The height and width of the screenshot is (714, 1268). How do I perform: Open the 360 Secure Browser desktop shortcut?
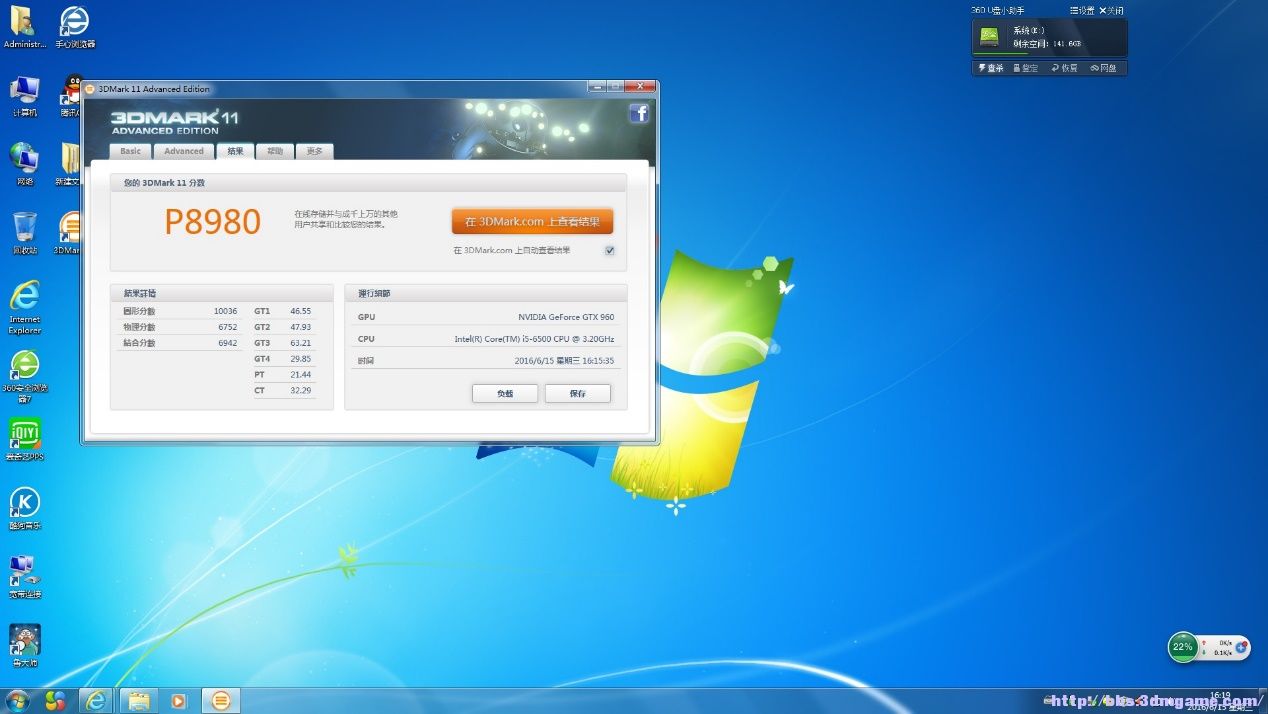click(25, 376)
